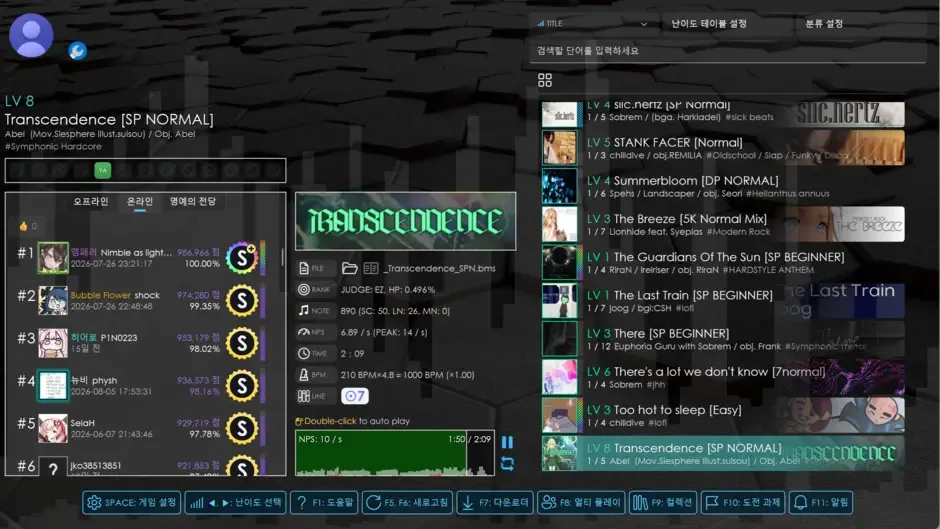Switch to the 오프라인 tab

click(91, 202)
